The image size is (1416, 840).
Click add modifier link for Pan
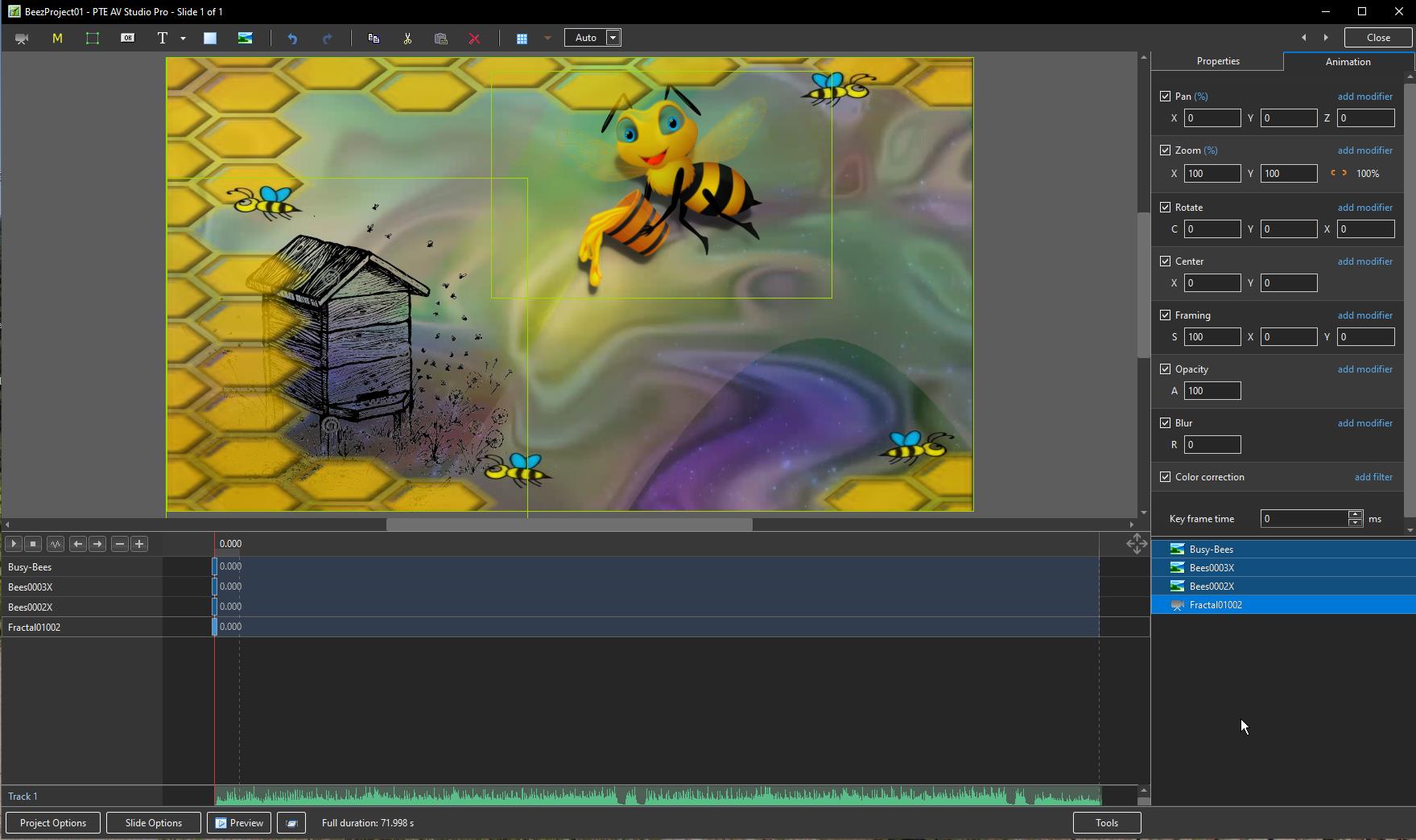tap(1364, 97)
